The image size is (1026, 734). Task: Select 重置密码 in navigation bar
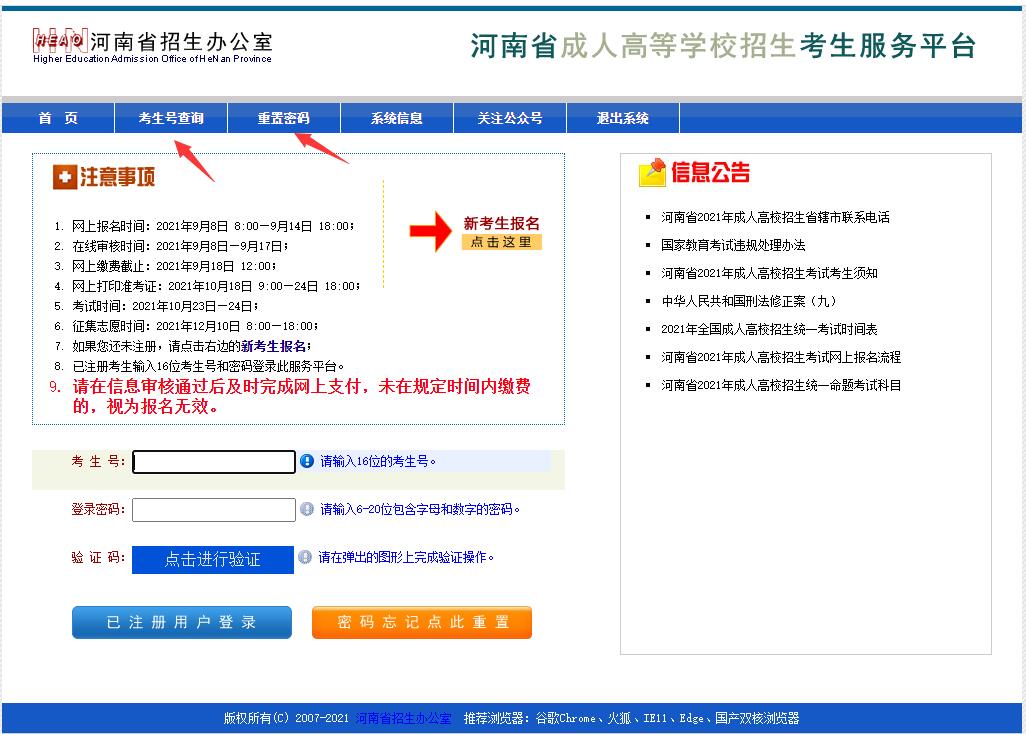click(284, 118)
